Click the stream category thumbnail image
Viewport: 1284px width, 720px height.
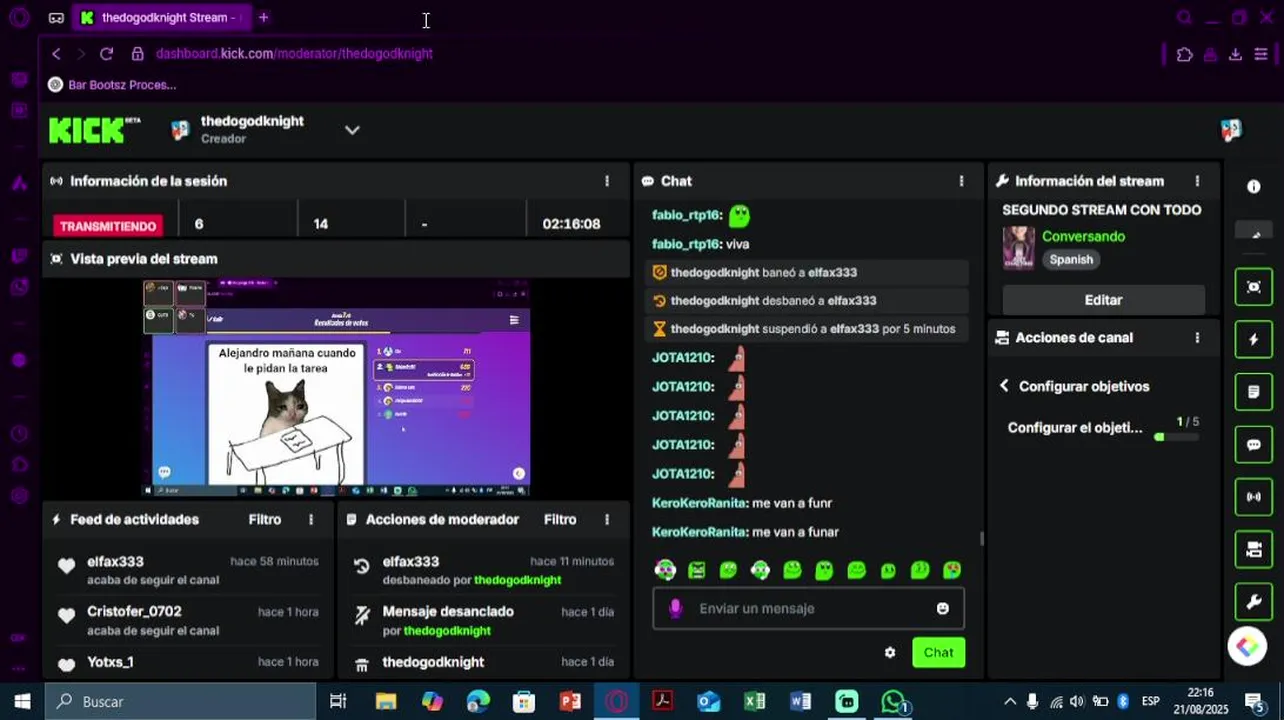pyautogui.click(x=1019, y=248)
